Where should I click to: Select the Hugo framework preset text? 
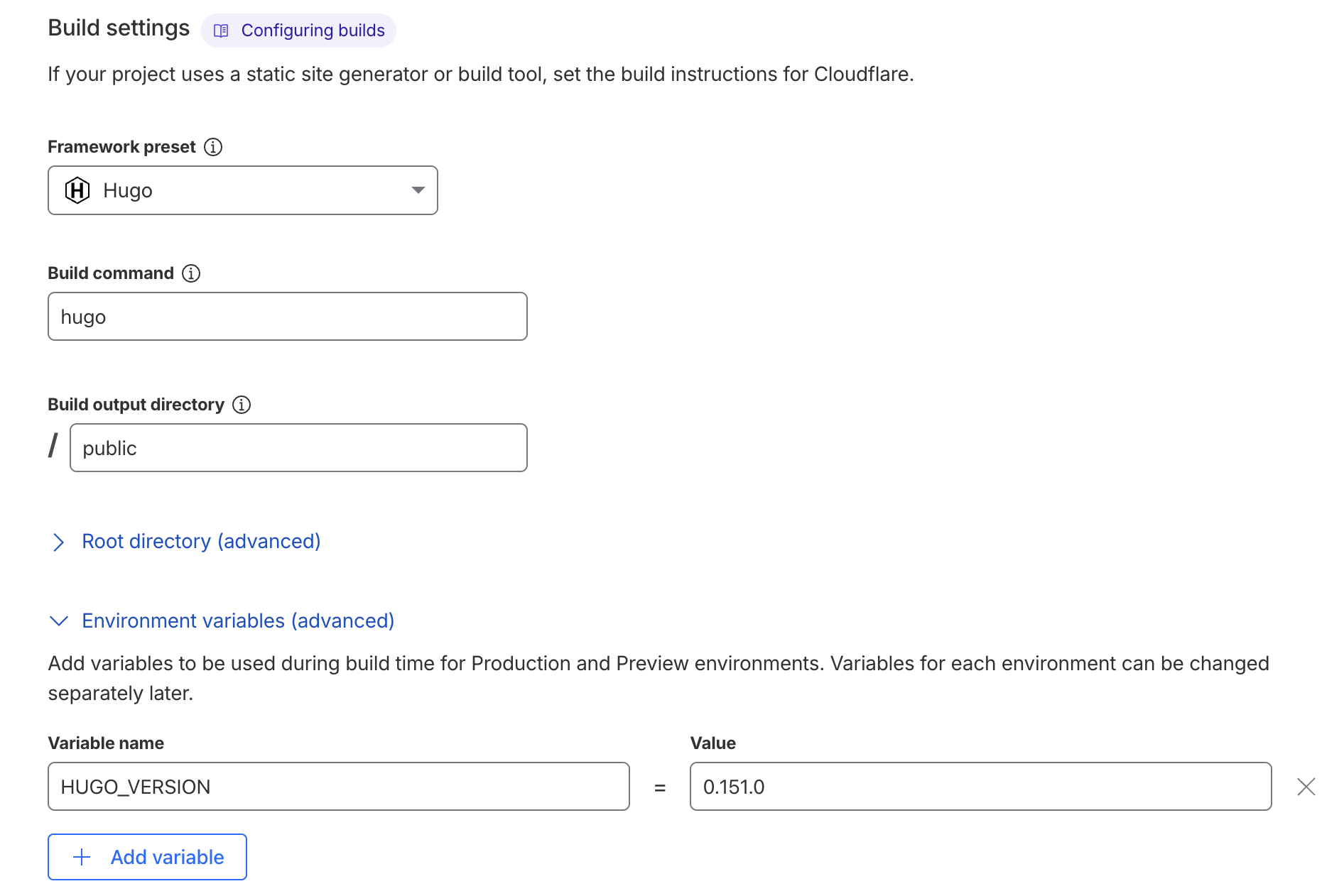[x=128, y=190]
